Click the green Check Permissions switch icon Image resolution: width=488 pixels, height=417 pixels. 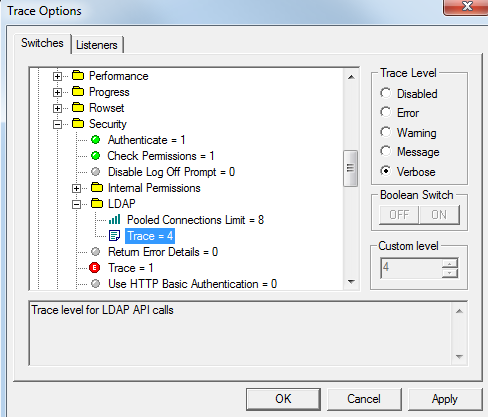pyautogui.click(x=96, y=156)
